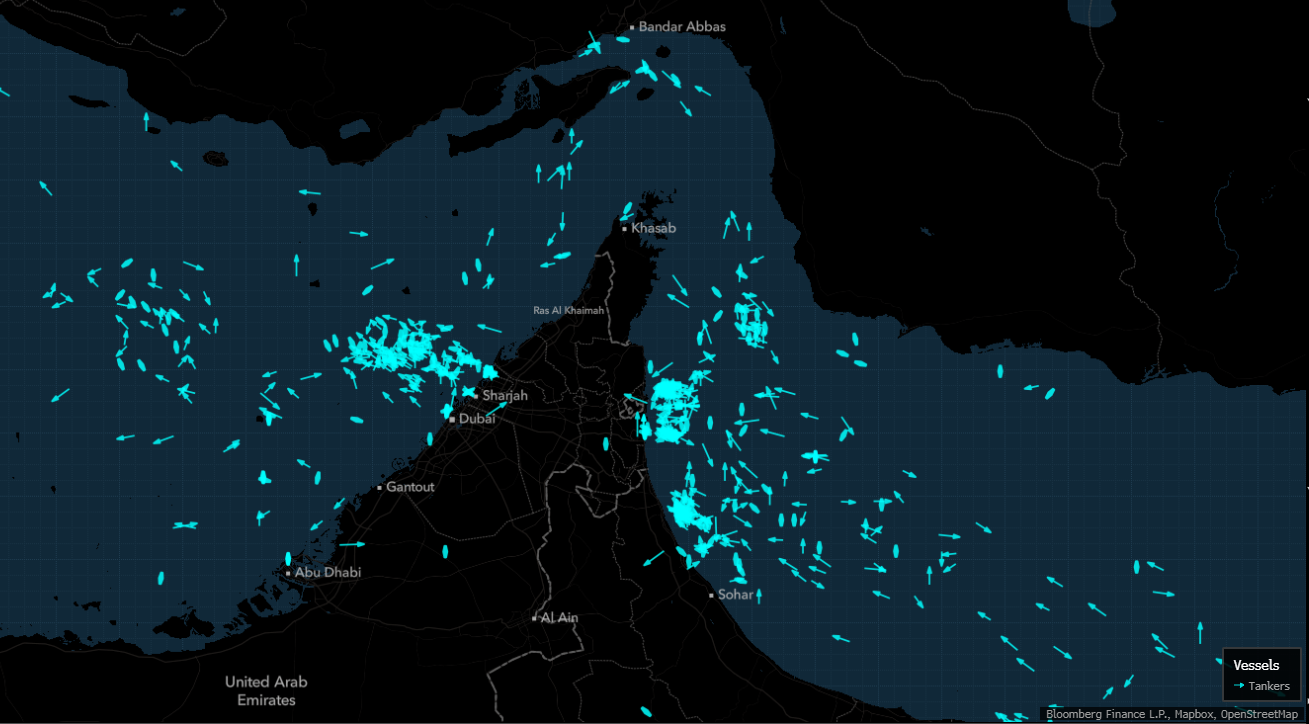Image resolution: width=1309 pixels, height=724 pixels.
Task: Select the Sohar city marker square
Action: tap(711, 595)
